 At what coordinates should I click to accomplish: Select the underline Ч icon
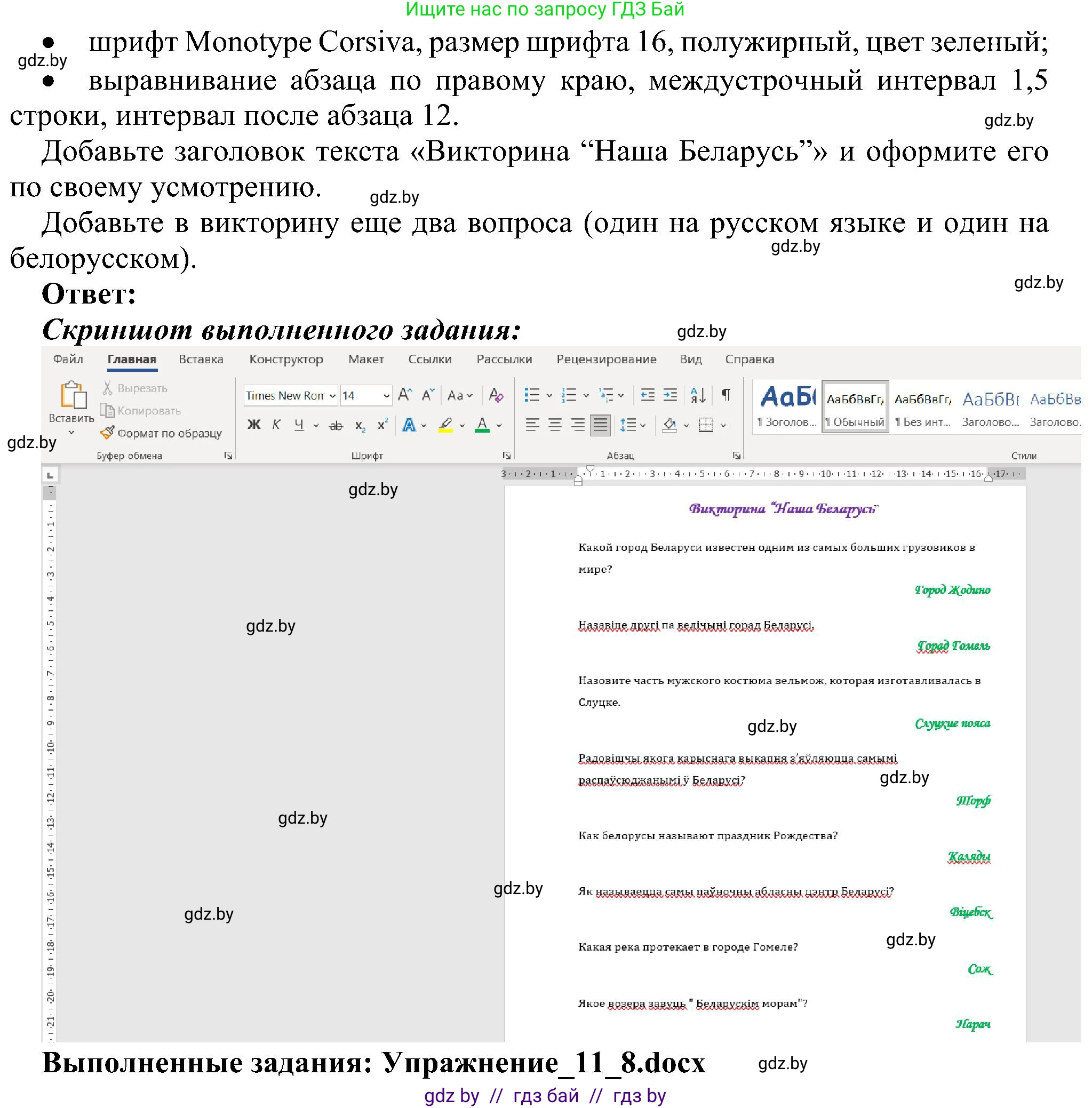click(x=299, y=425)
